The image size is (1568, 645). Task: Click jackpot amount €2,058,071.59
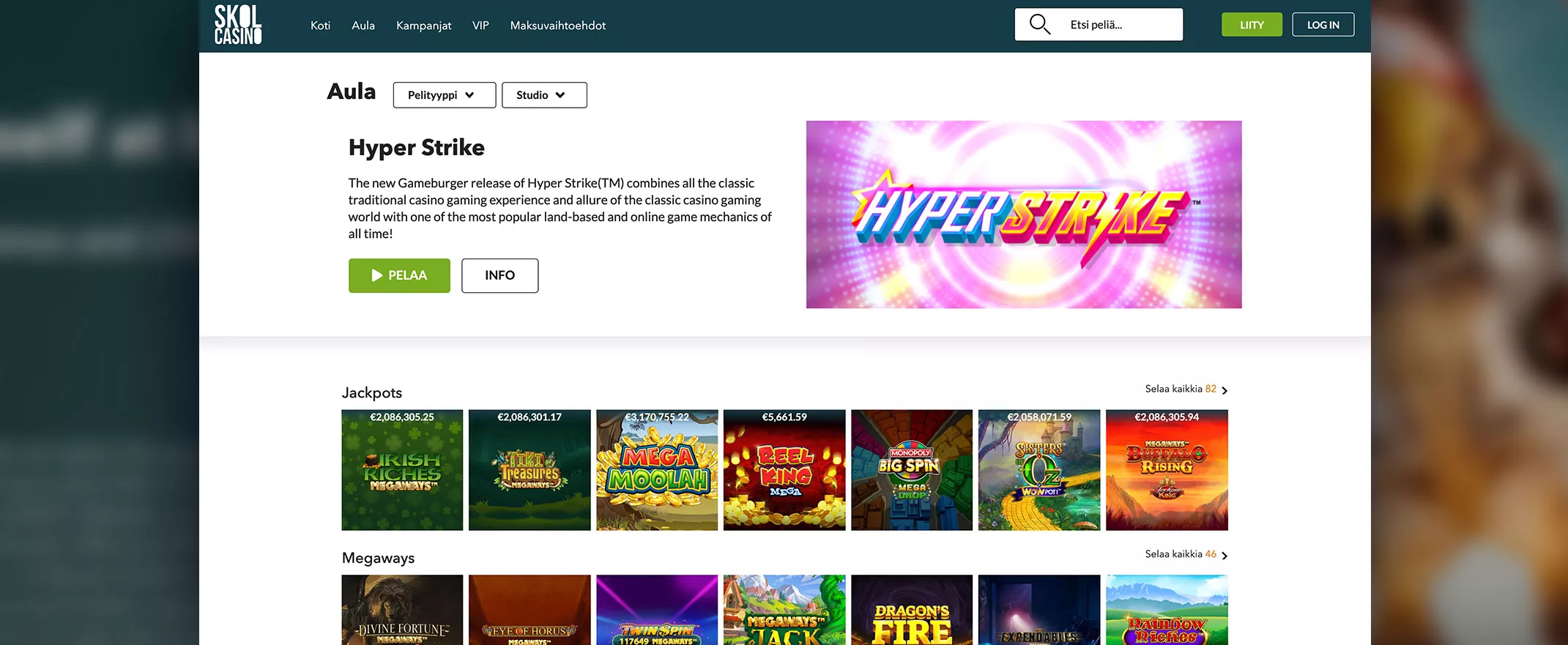click(x=1039, y=417)
